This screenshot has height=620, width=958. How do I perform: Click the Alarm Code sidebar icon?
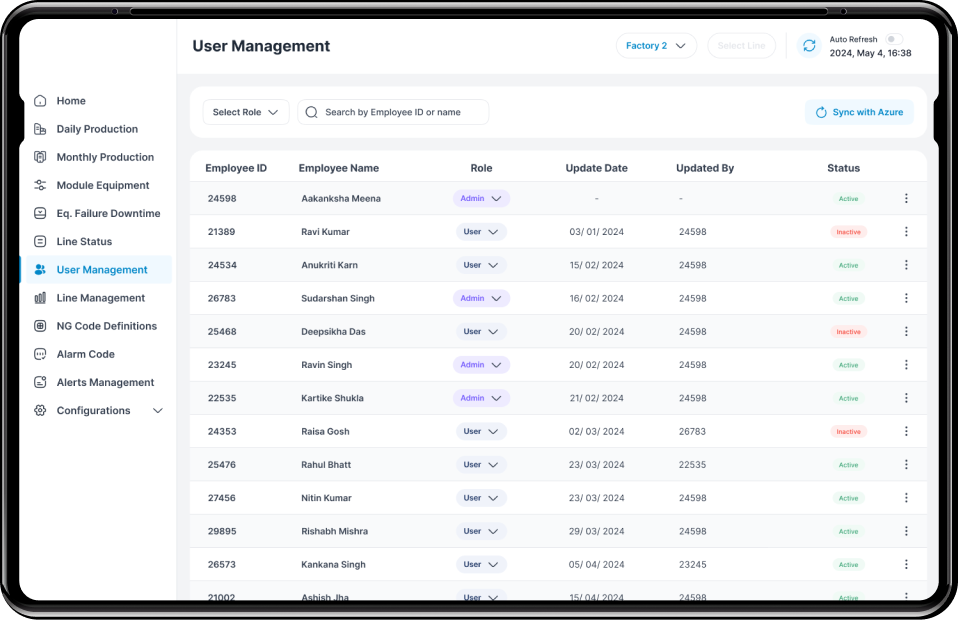tap(41, 354)
